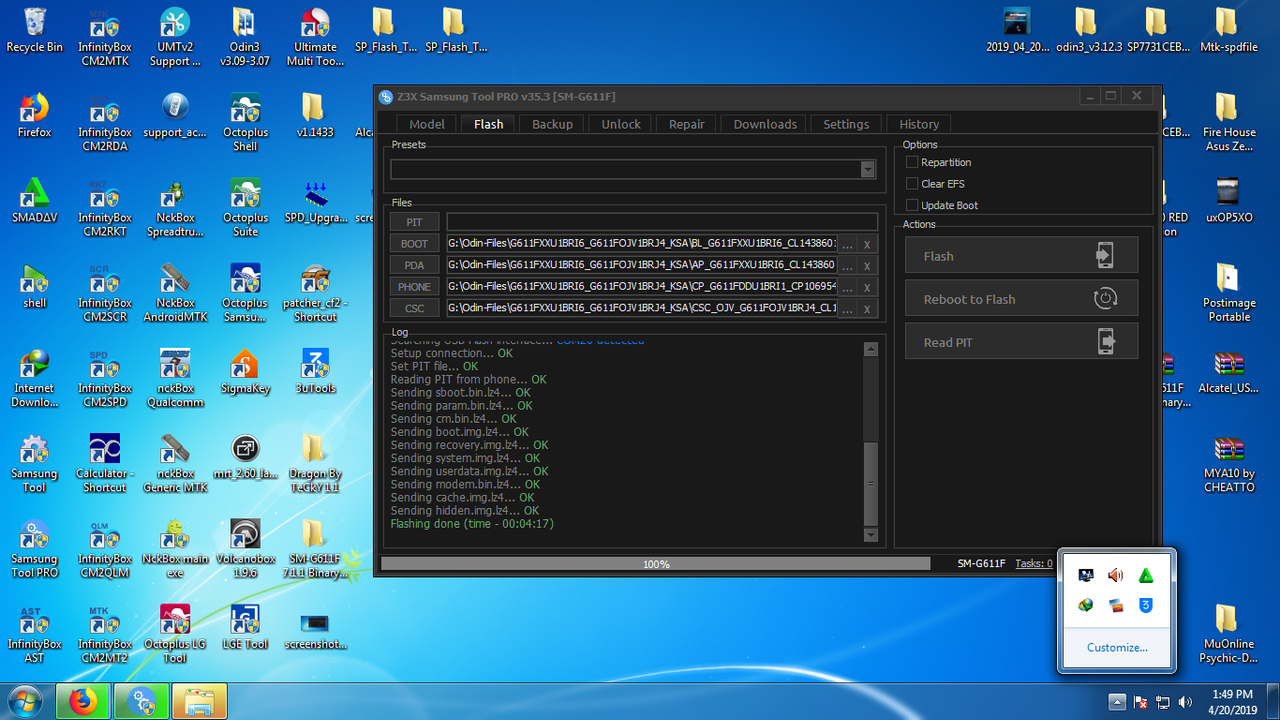Open the Backup tab
This screenshot has width=1280, height=720.
pos(552,124)
